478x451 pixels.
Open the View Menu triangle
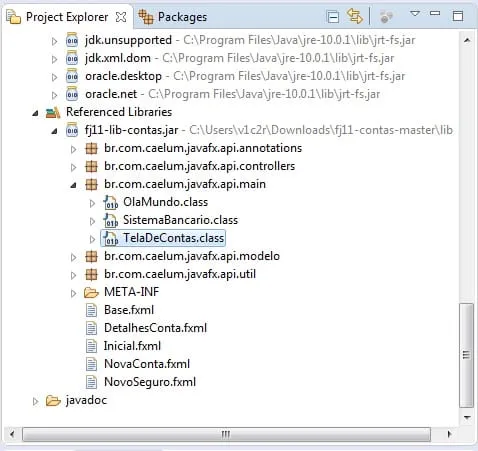[x=415, y=14]
